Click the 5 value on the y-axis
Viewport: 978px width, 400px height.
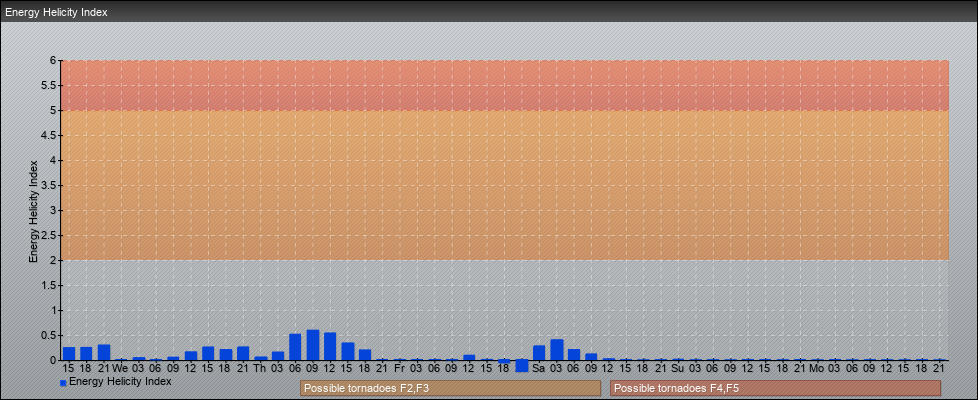click(54, 110)
